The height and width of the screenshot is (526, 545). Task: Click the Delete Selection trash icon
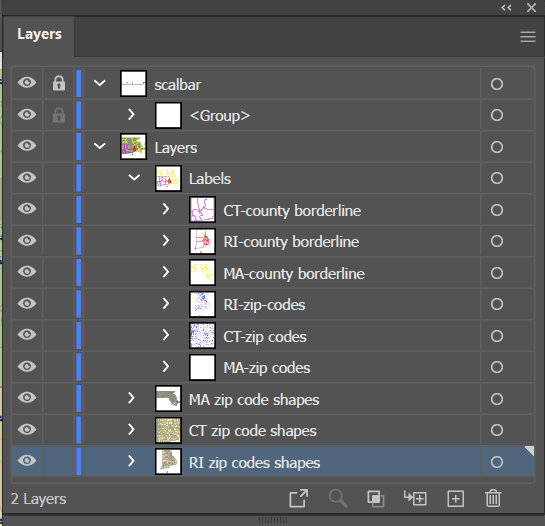(x=493, y=498)
